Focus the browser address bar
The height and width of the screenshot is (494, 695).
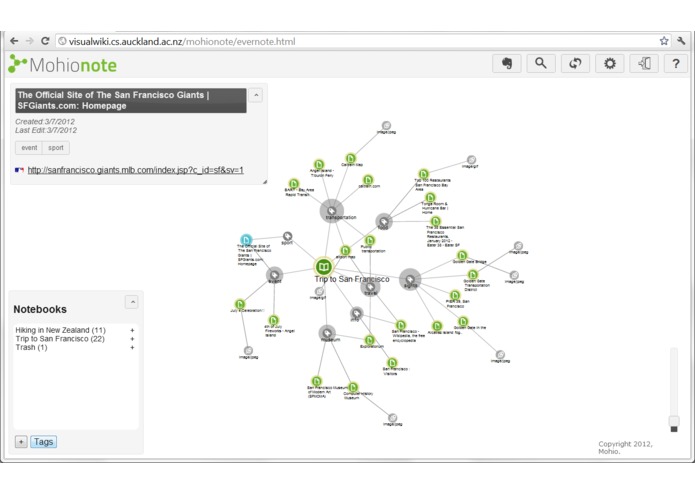(355, 42)
